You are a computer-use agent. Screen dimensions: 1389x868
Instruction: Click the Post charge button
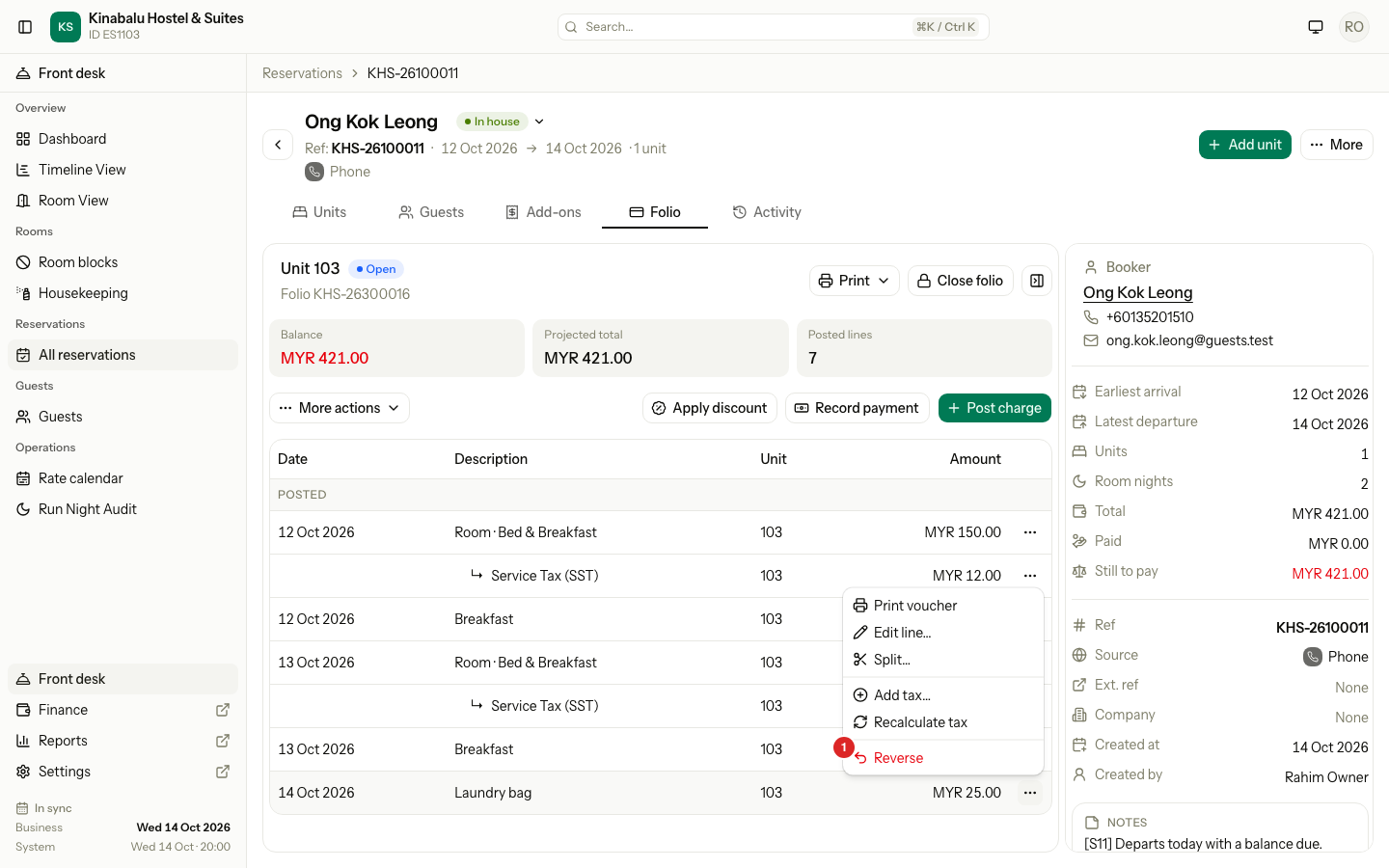point(994,408)
